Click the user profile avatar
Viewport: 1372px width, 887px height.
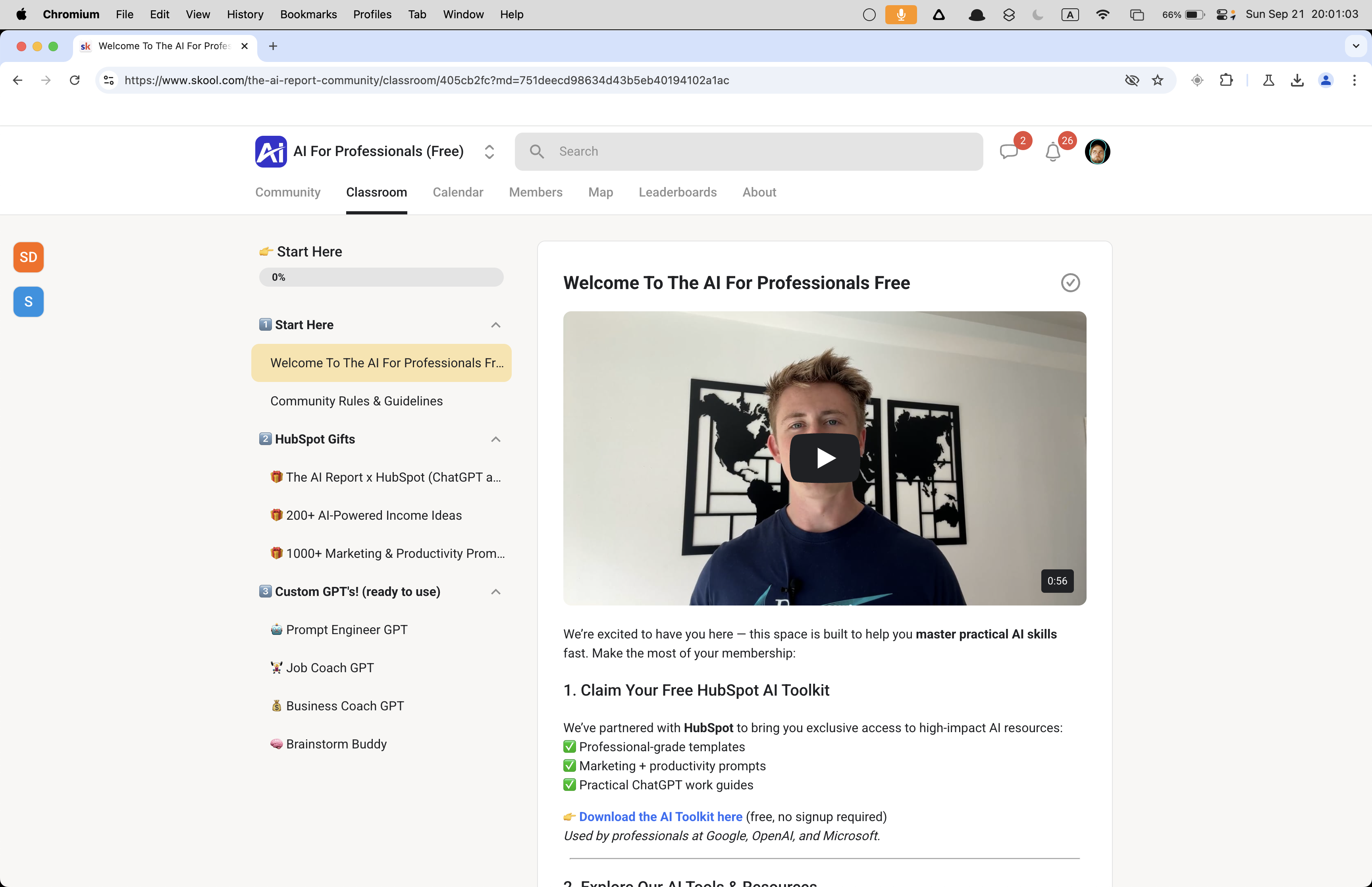[x=1097, y=152]
